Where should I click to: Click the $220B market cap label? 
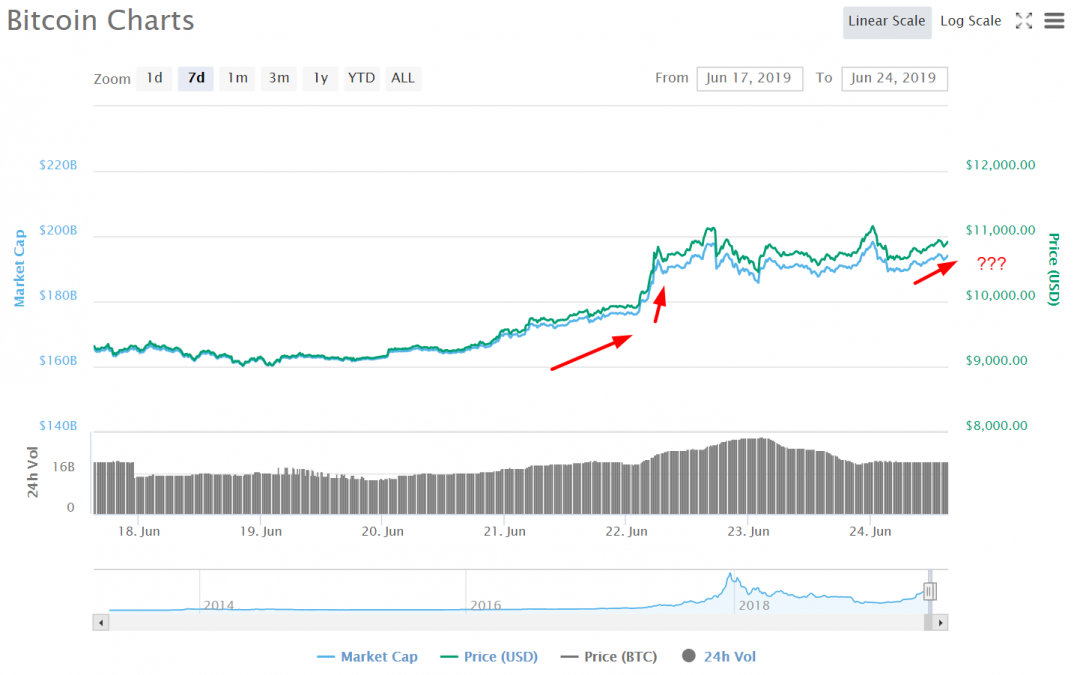pos(58,165)
